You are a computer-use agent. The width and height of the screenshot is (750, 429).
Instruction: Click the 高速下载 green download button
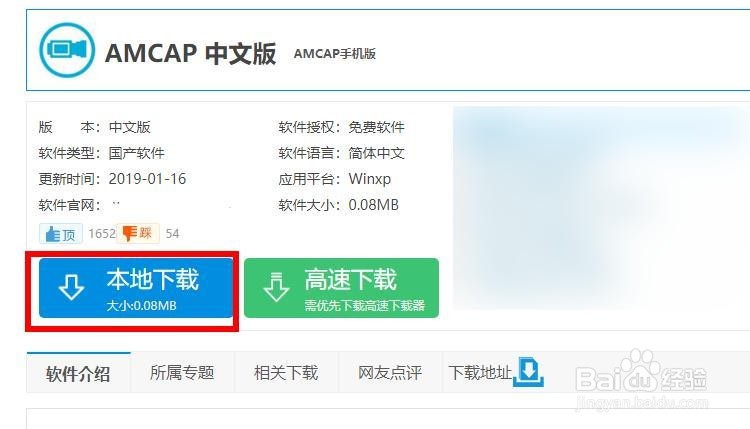[x=342, y=288]
